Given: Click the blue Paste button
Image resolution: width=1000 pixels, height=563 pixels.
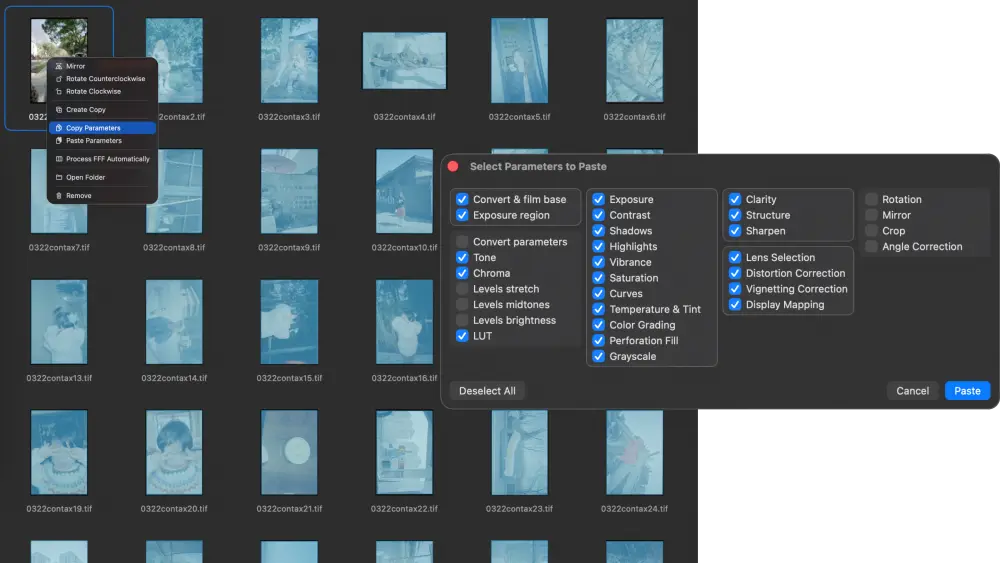Looking at the screenshot, I should [967, 391].
